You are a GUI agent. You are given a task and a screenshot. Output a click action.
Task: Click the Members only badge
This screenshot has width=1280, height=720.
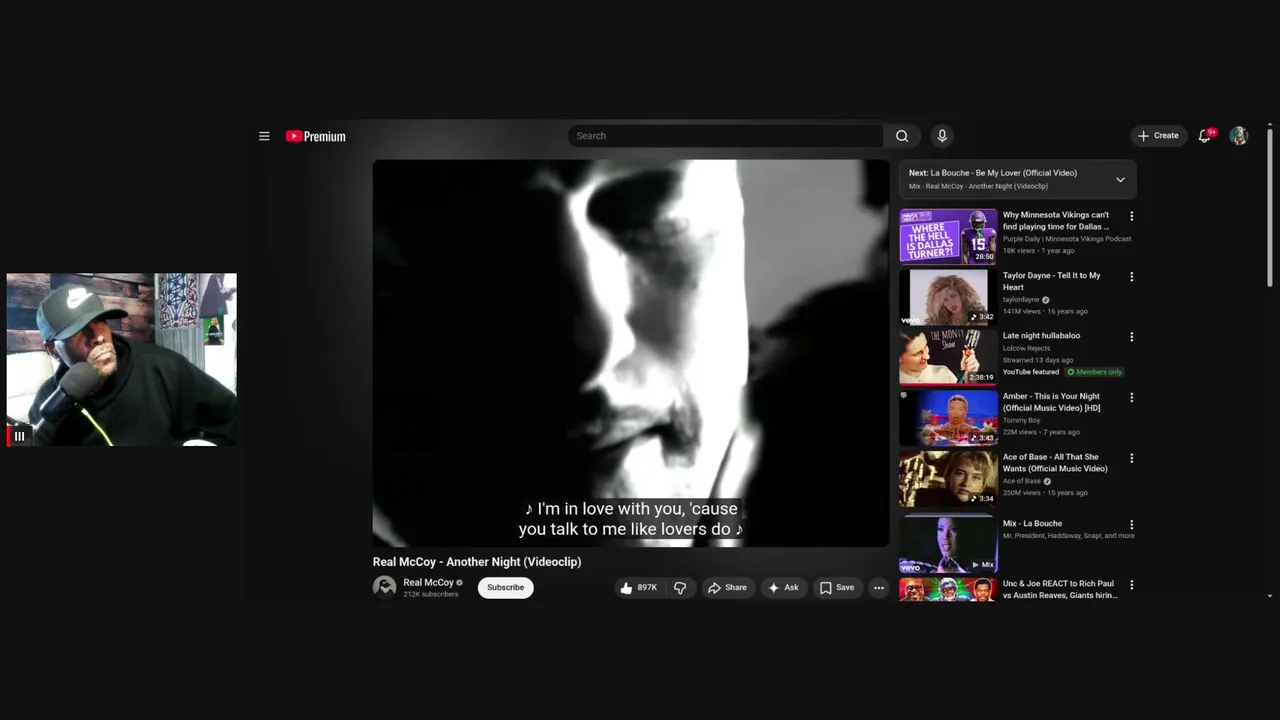[1094, 372]
